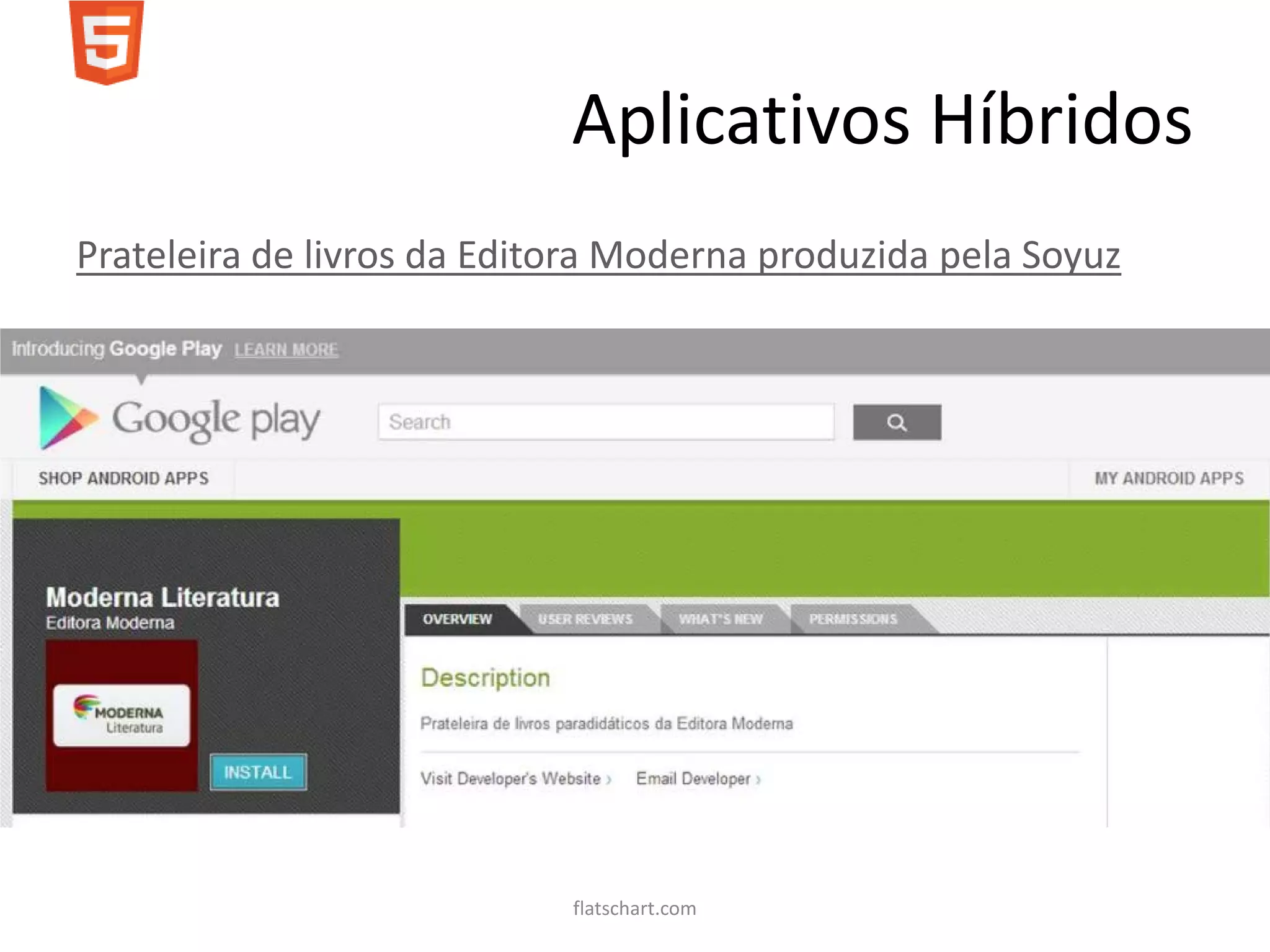Click the Moderna Literatura app title
This screenshot has height=952, width=1270.
(162, 597)
